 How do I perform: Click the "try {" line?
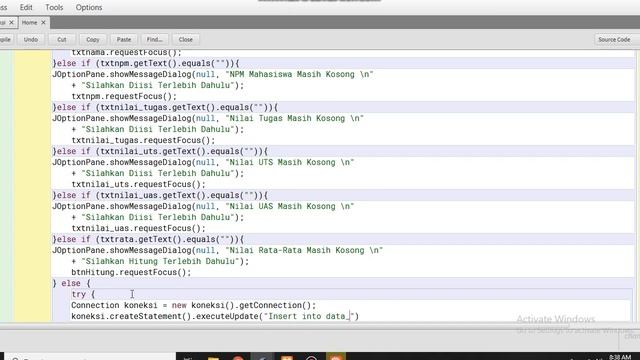pos(83,294)
